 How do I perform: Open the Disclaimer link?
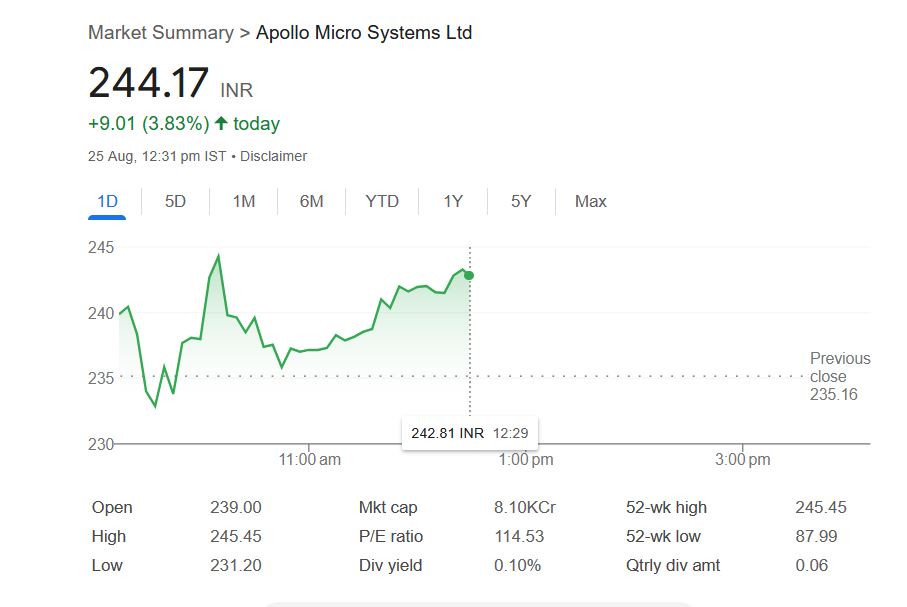[x=274, y=156]
